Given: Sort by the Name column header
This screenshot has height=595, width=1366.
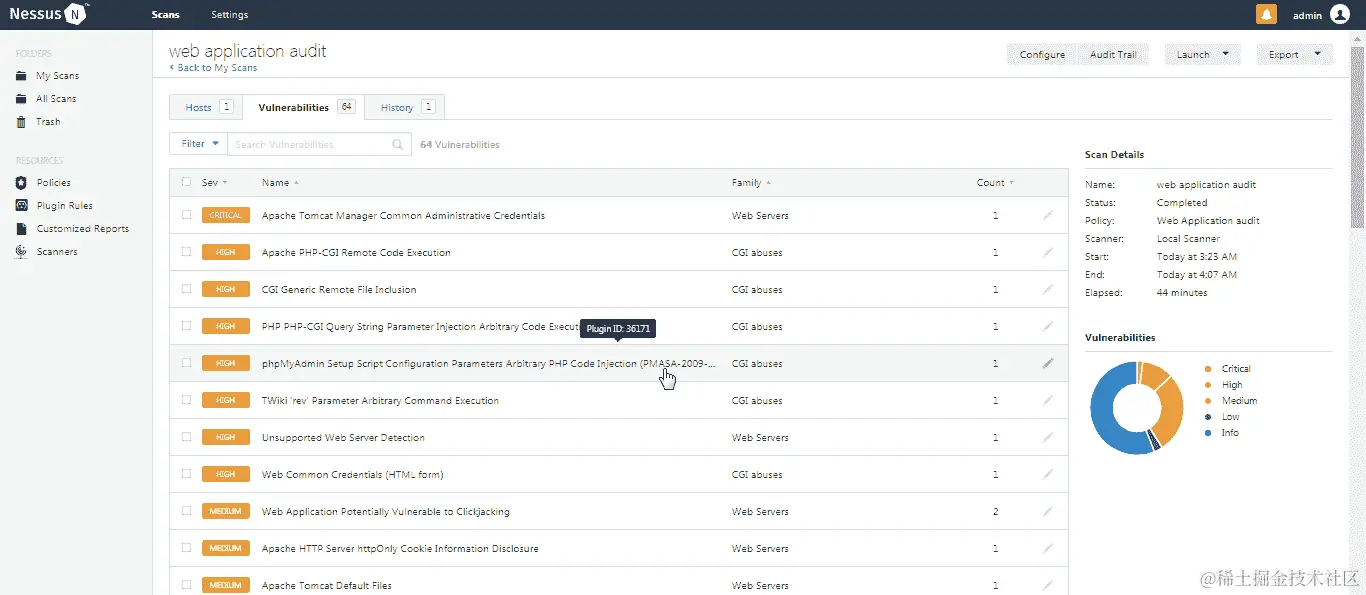Looking at the screenshot, I should [x=280, y=183].
